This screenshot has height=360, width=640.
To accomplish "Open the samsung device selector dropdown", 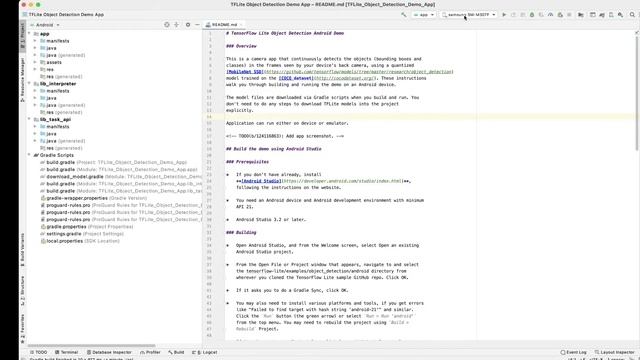I will (469, 15).
